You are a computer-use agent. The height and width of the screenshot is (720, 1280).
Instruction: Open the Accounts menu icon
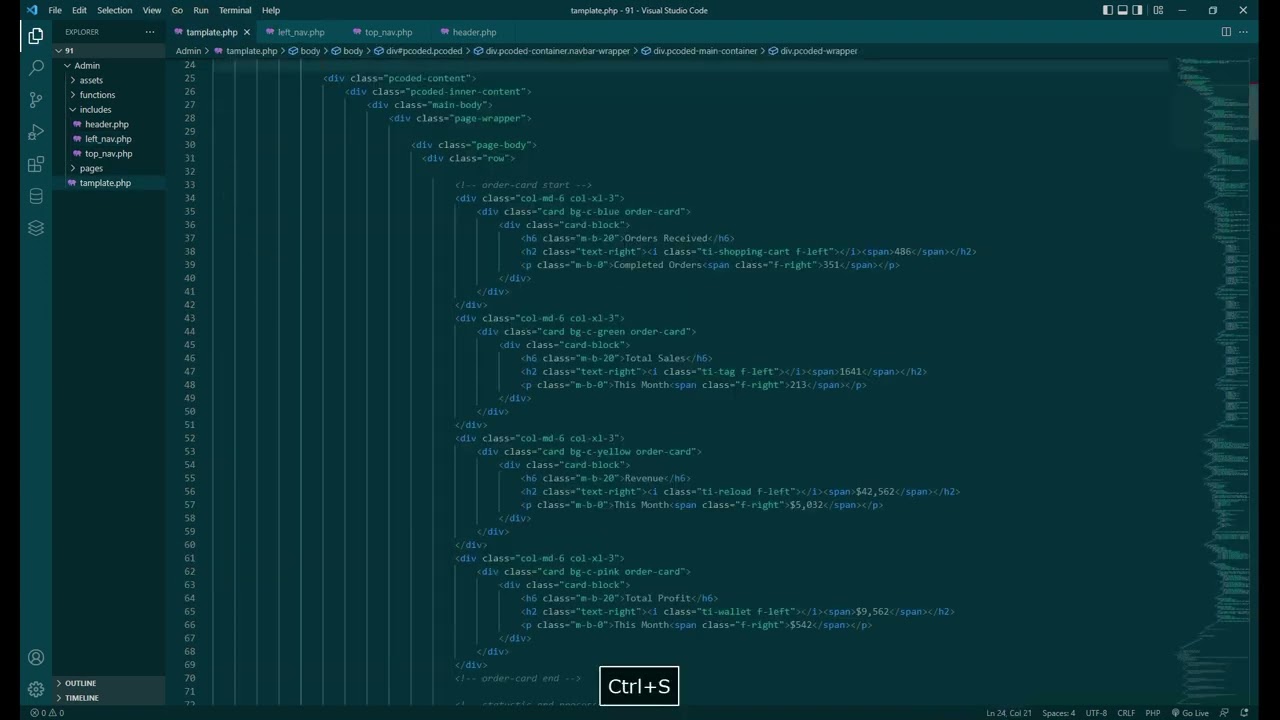coord(36,657)
